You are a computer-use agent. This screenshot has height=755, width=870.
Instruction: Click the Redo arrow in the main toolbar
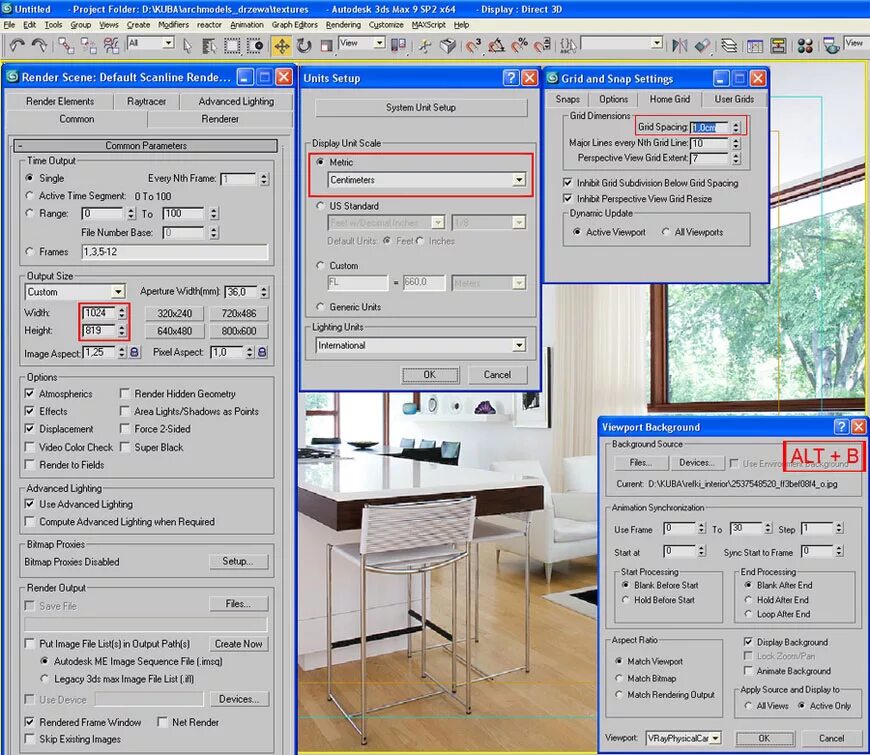point(39,45)
